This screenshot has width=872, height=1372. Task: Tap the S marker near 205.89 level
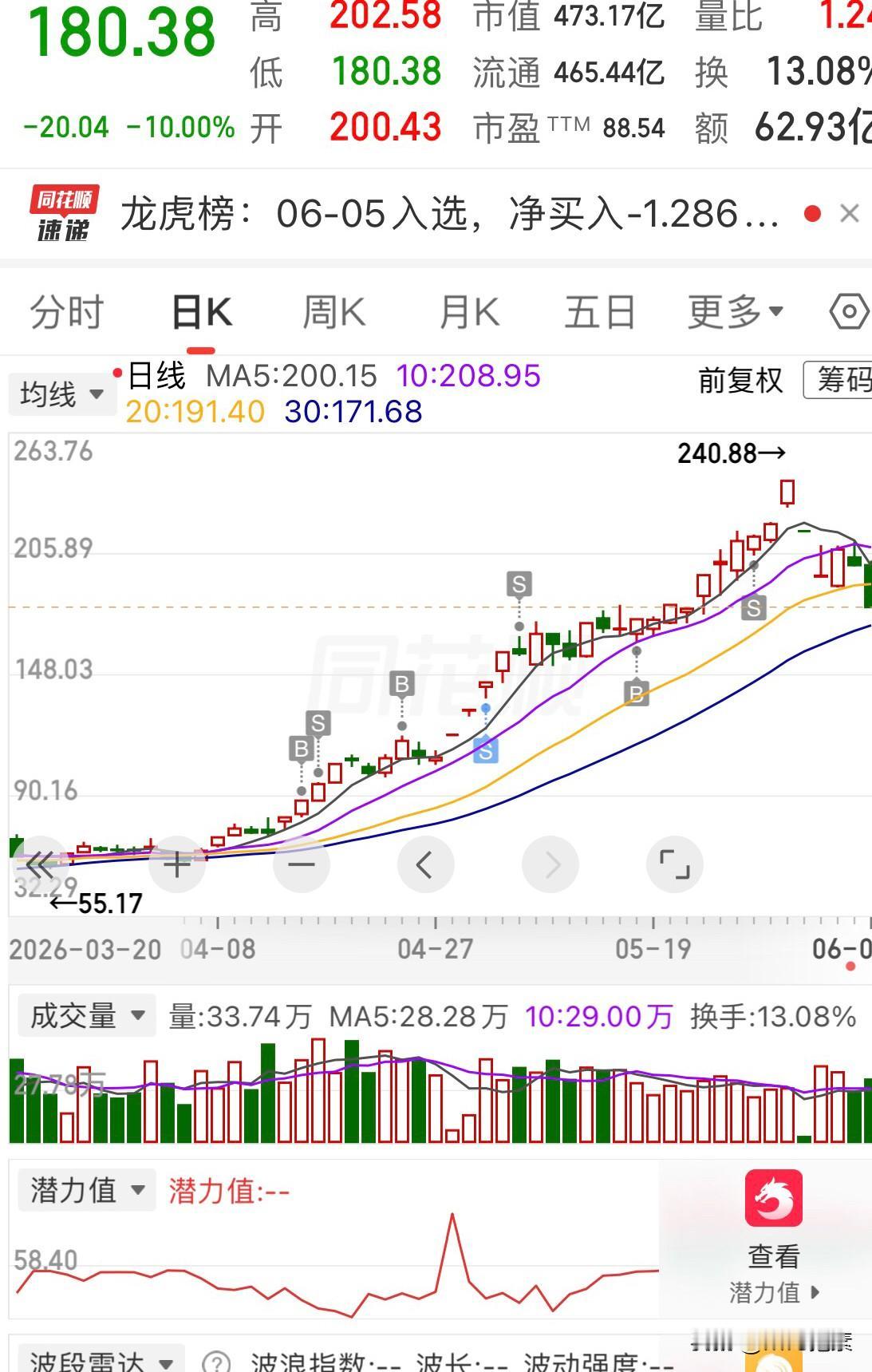(753, 608)
